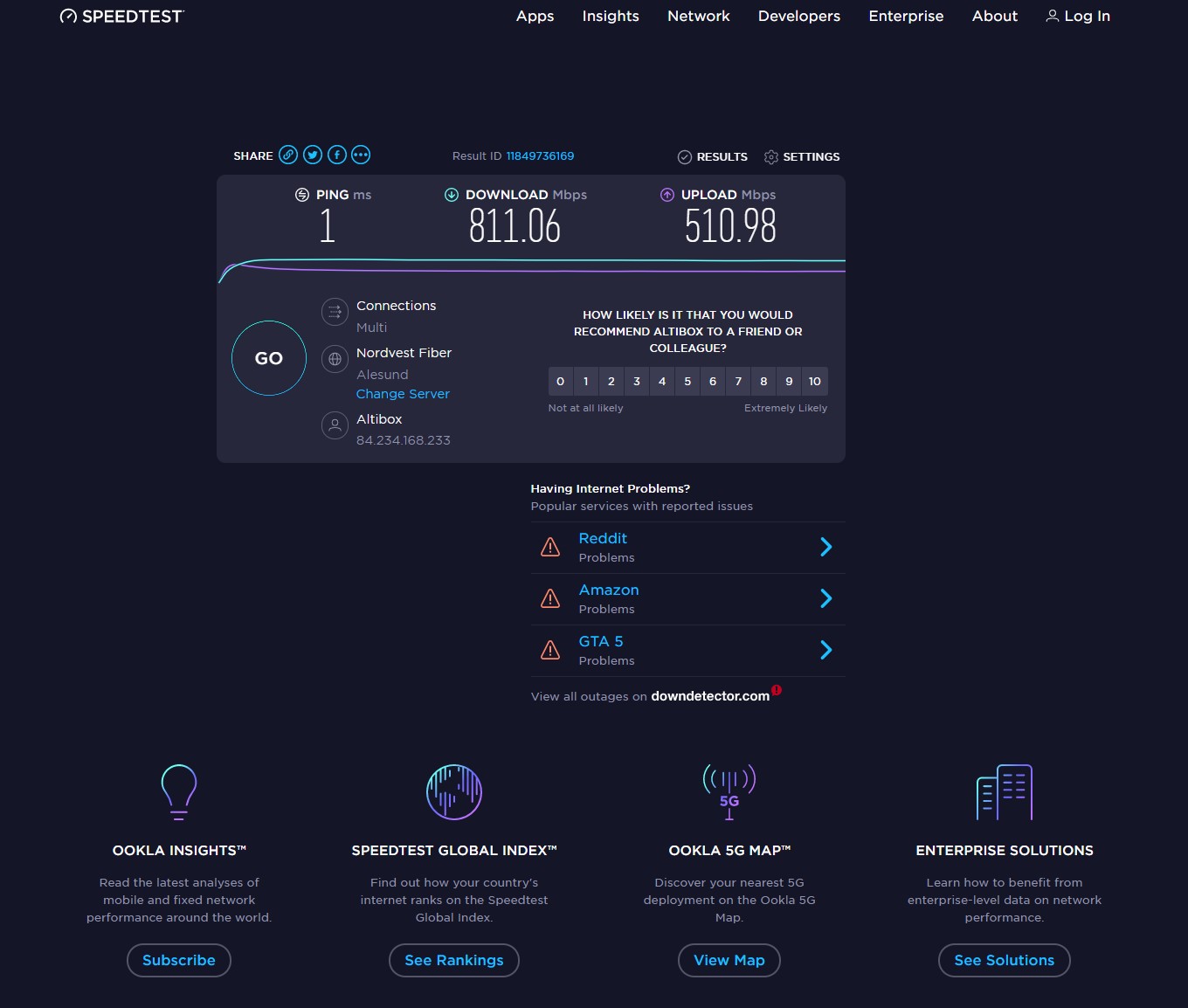Click the copy link share icon
Screen dimensions: 1188x1008
[288, 155]
